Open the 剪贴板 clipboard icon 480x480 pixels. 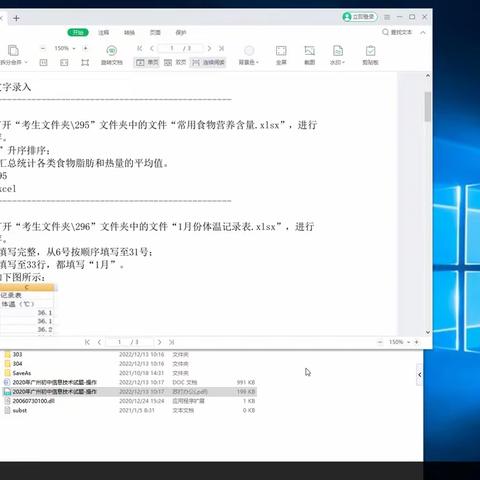[x=370, y=51]
